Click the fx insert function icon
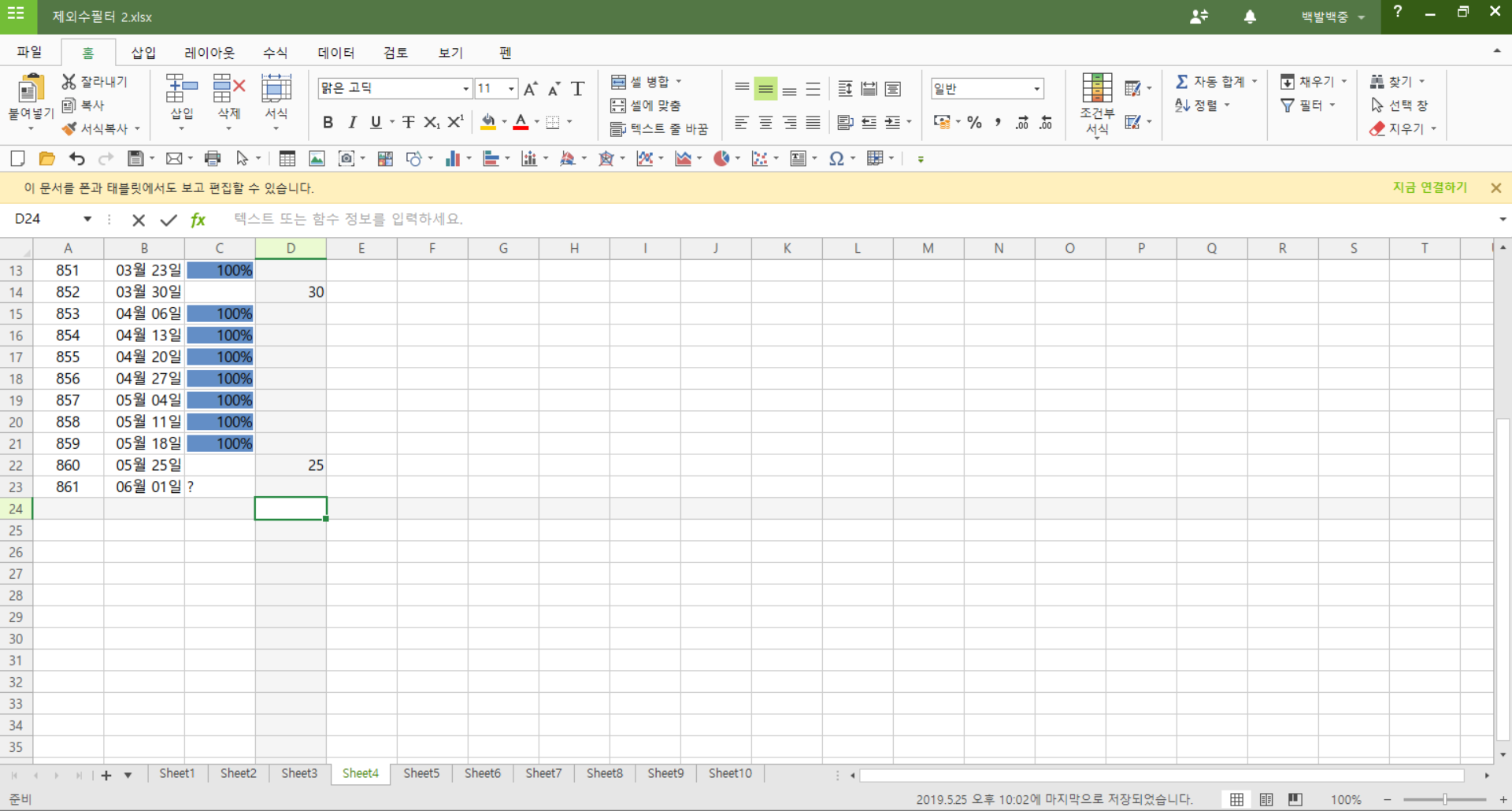1512x811 pixels. pyautogui.click(x=198, y=220)
